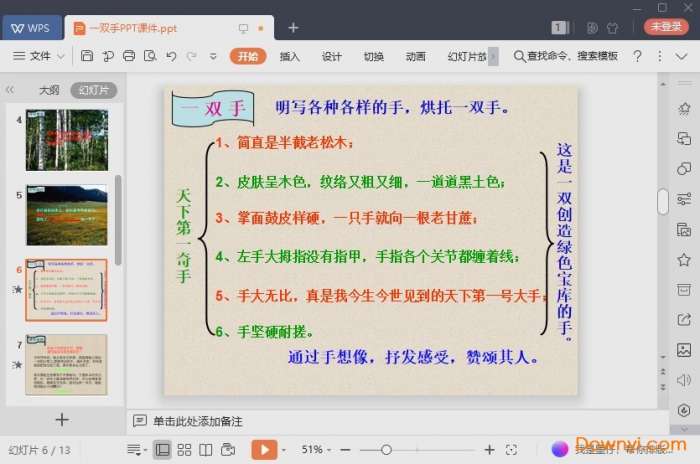700x464 pixels.
Task: Switch to slide sorter view icon
Action: [x=184, y=450]
